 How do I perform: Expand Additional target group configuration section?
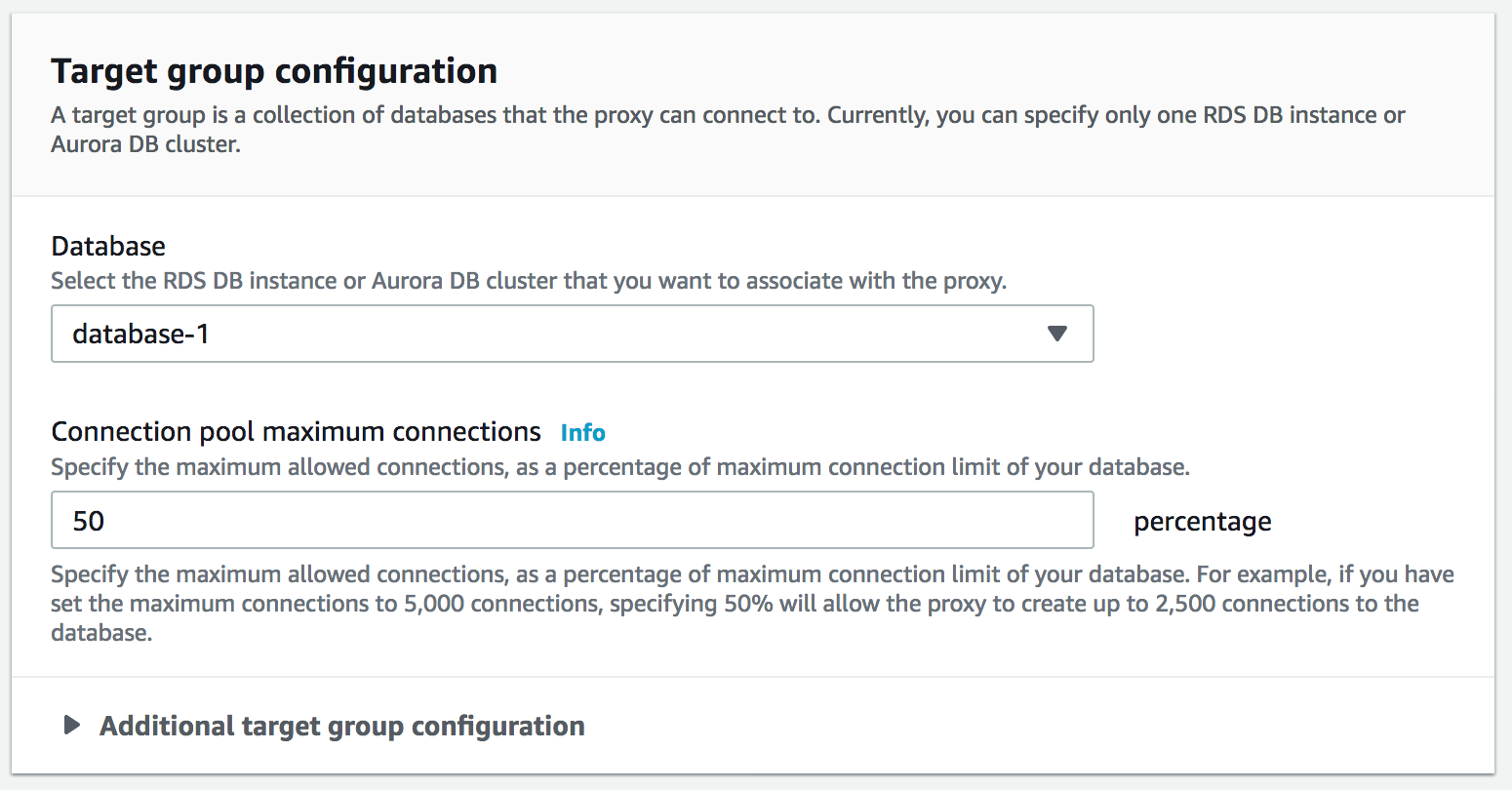pyautogui.click(x=341, y=726)
